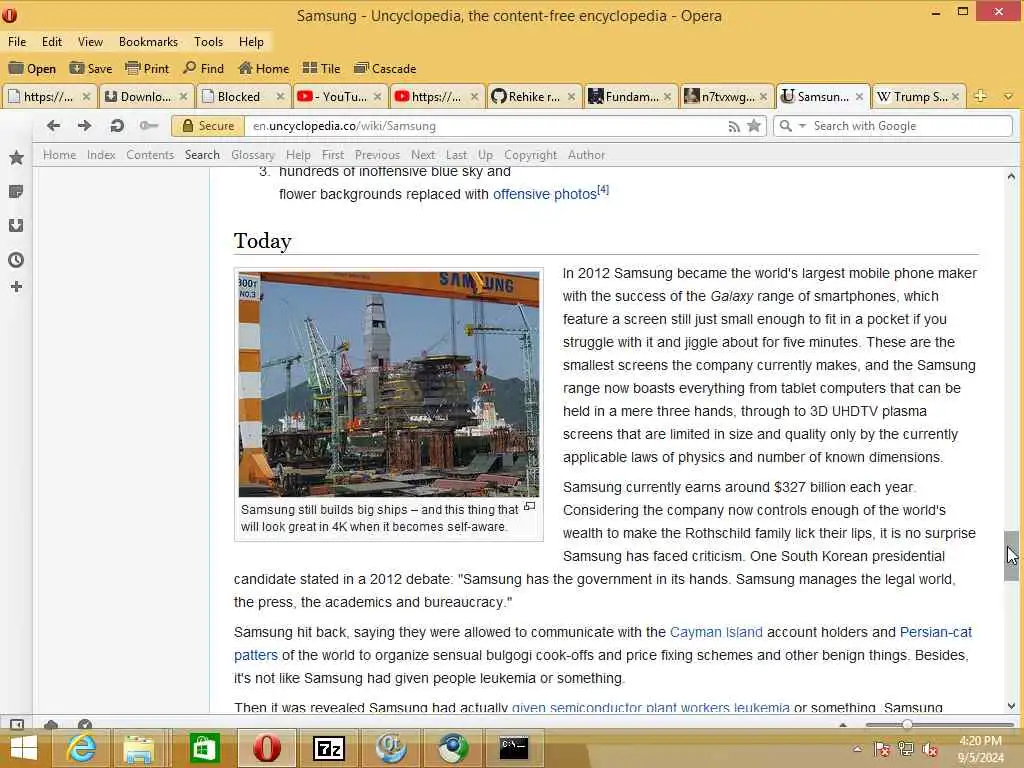Reload the page
This screenshot has width=1024, height=768.
click(117, 125)
